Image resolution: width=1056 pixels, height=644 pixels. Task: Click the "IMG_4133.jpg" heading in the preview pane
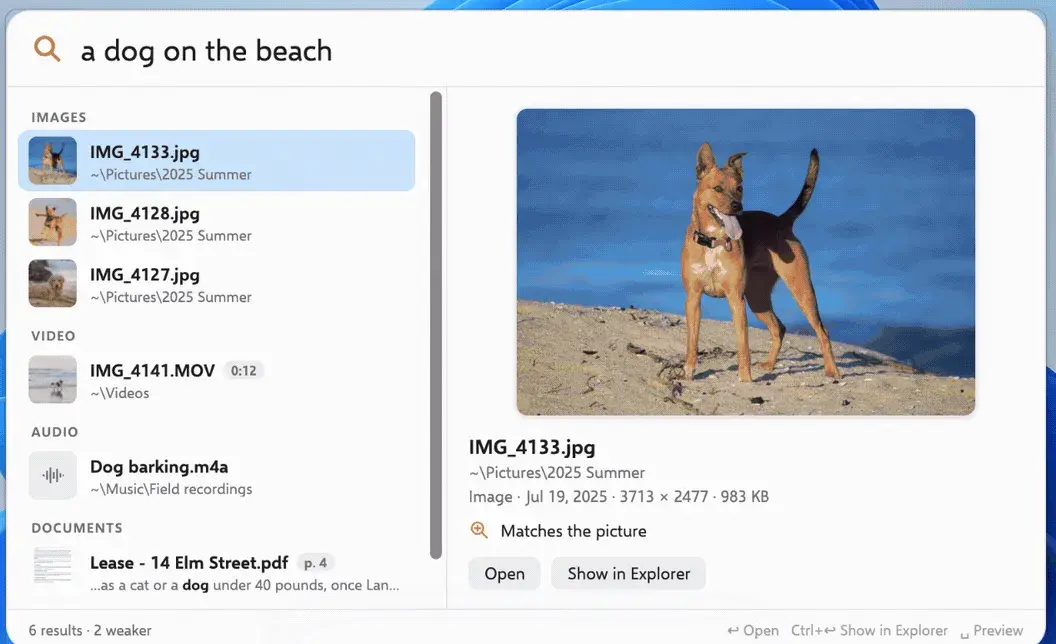pyautogui.click(x=532, y=447)
